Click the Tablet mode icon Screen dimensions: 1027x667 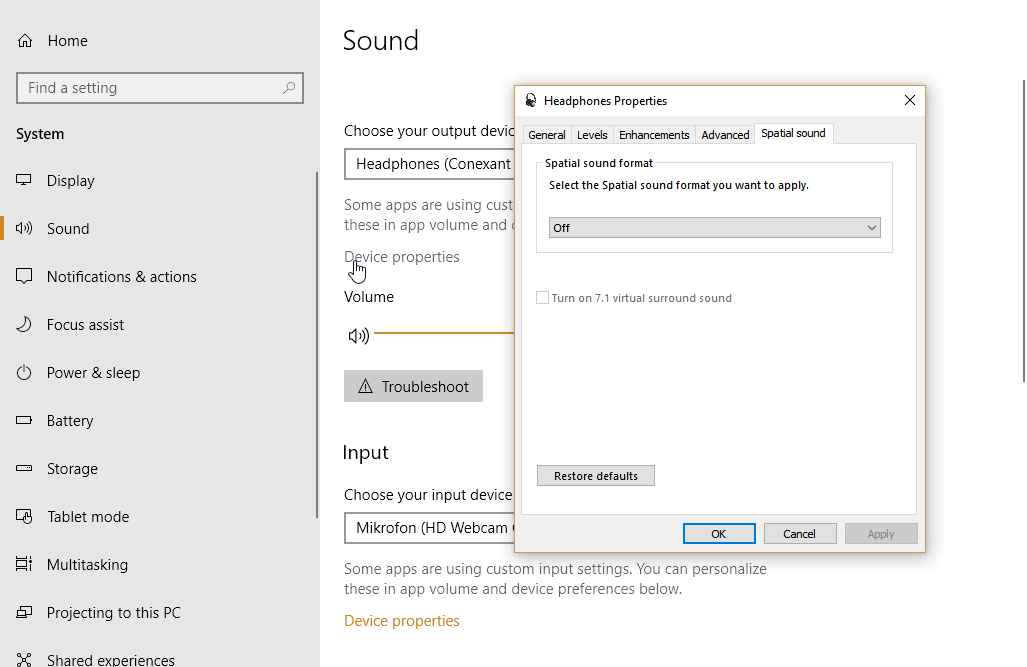[x=24, y=516]
